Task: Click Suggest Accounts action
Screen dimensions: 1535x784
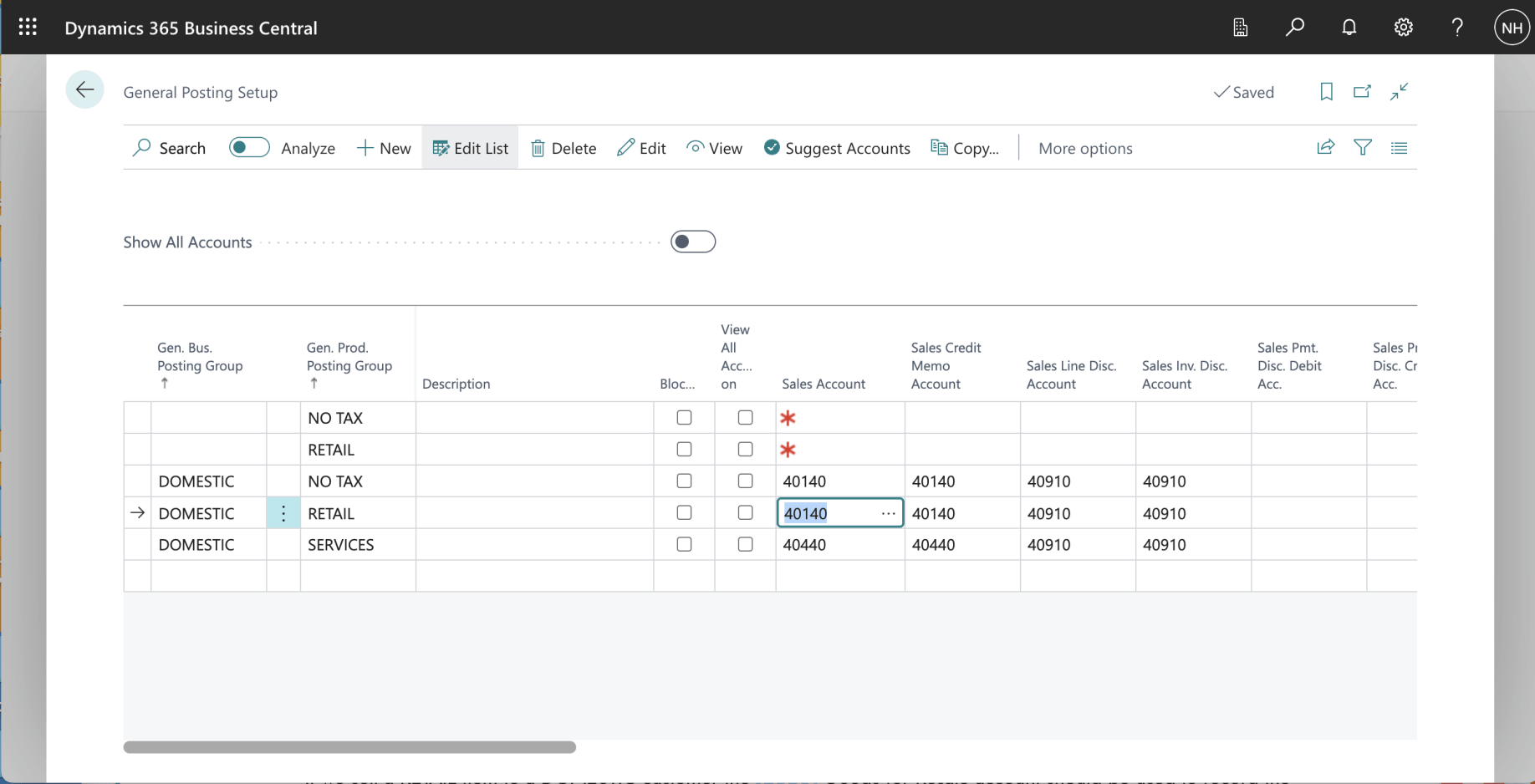Action: tap(837, 148)
